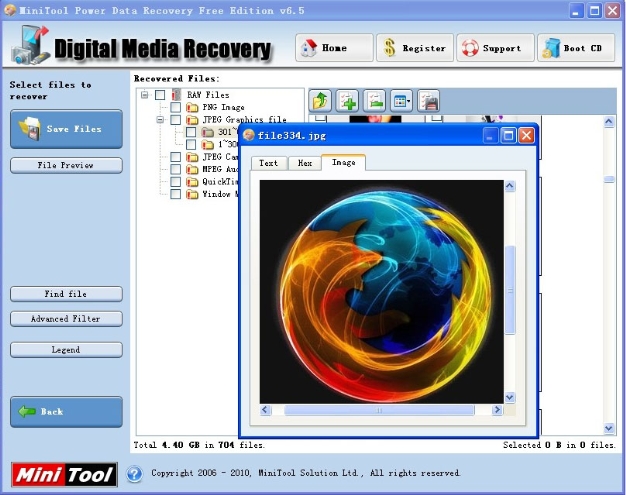
Task: Click the Boot CD button
Action: pyautogui.click(x=576, y=48)
